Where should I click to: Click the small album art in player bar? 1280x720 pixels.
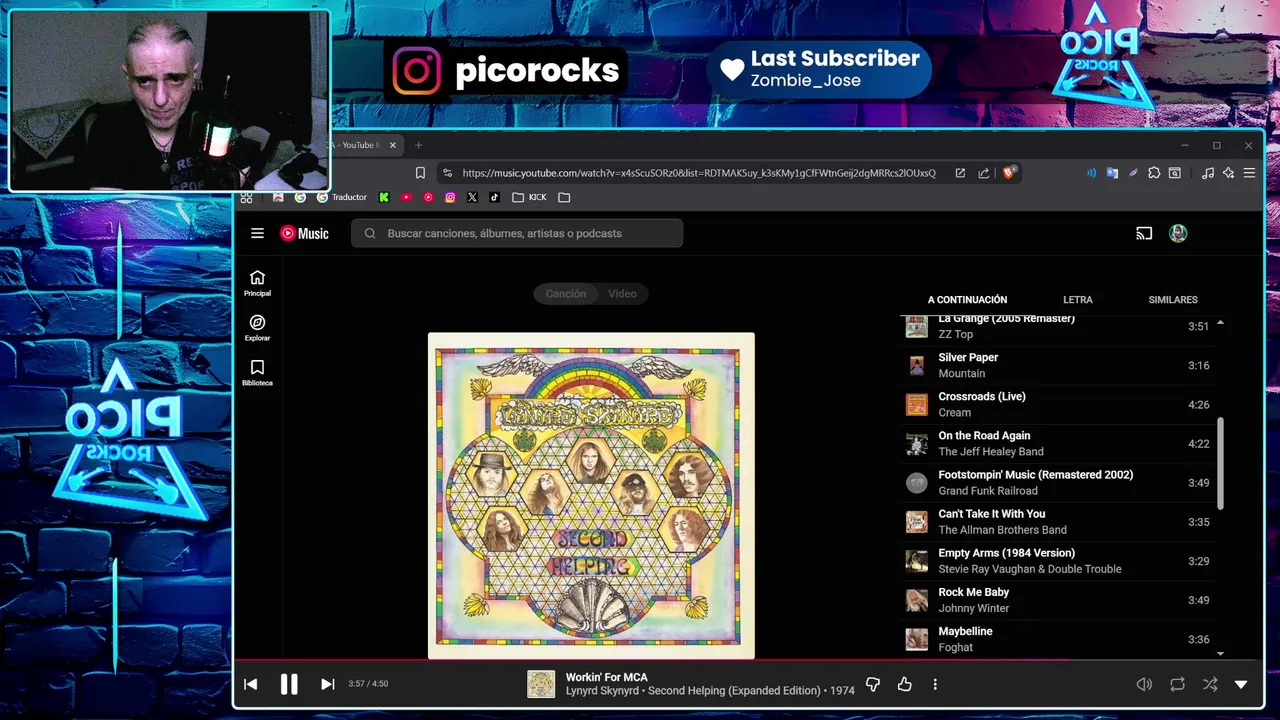(x=541, y=684)
